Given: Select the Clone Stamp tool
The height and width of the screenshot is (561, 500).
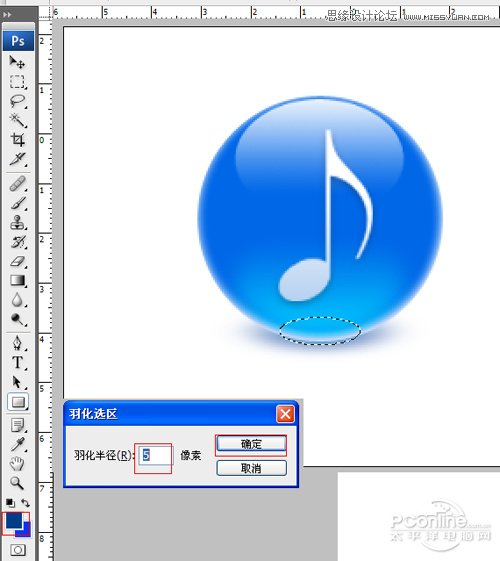Looking at the screenshot, I should click(x=17, y=222).
